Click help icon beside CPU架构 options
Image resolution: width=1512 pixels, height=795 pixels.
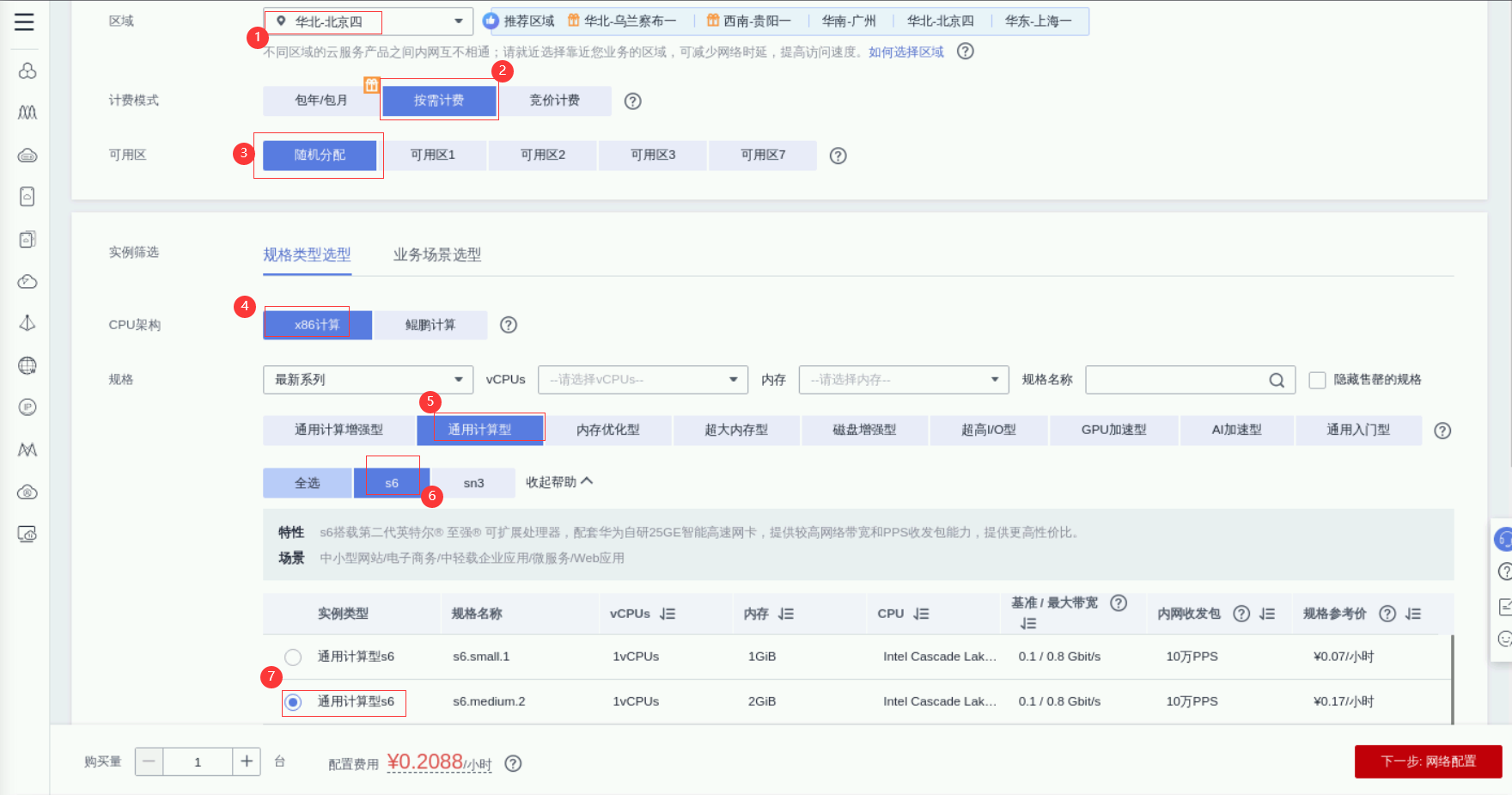coord(509,325)
